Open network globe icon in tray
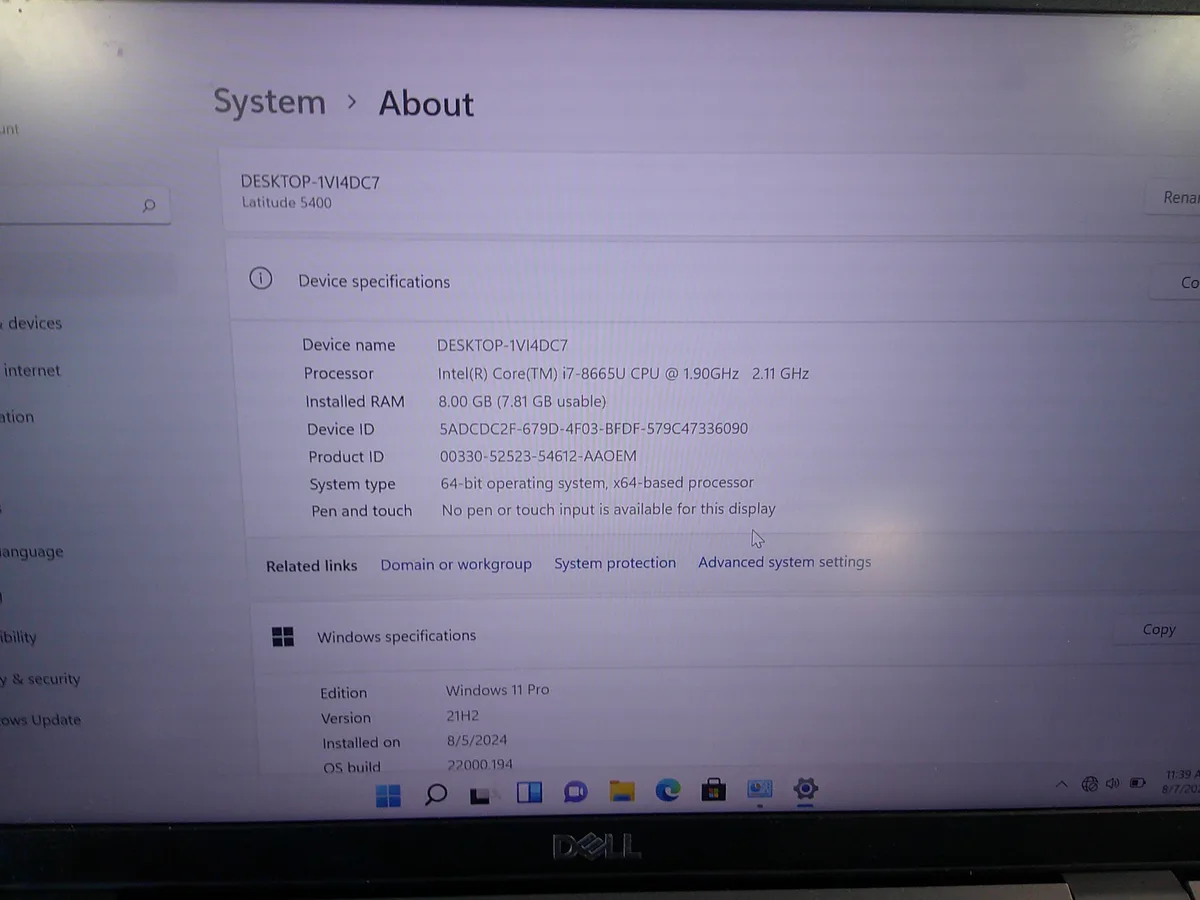Image resolution: width=1200 pixels, height=900 pixels. point(1090,783)
